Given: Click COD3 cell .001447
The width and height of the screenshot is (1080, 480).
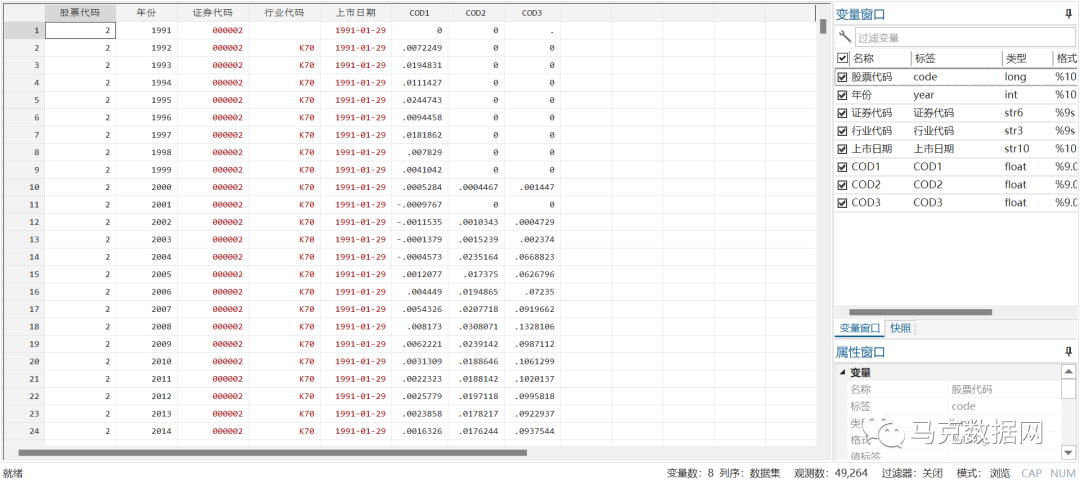Looking at the screenshot, I should click(531, 187).
